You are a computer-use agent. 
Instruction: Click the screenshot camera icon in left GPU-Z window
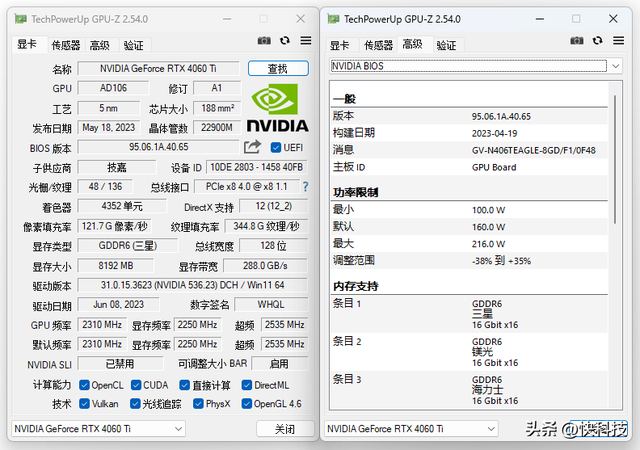coord(264,40)
